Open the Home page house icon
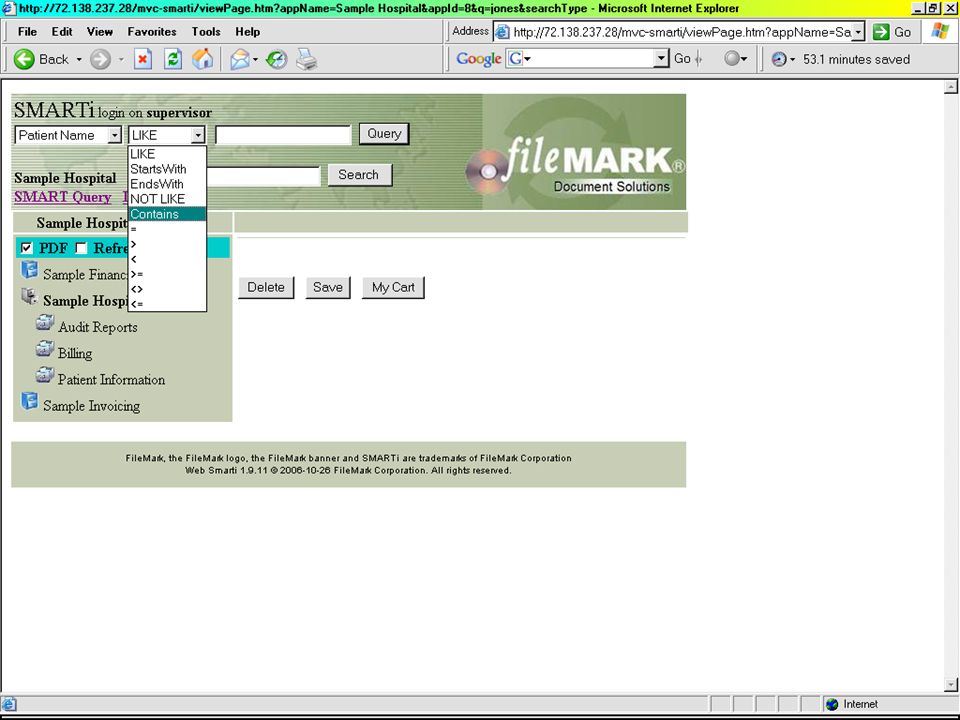 click(x=203, y=59)
